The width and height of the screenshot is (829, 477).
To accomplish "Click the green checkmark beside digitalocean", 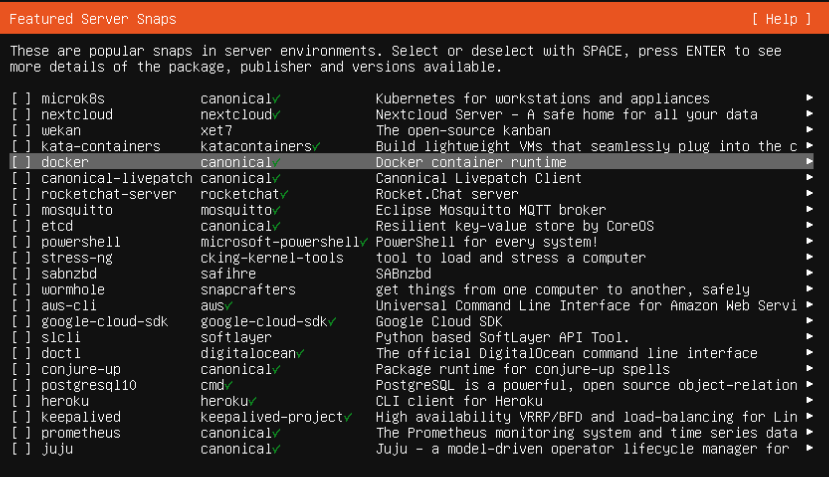I will 300,353.
